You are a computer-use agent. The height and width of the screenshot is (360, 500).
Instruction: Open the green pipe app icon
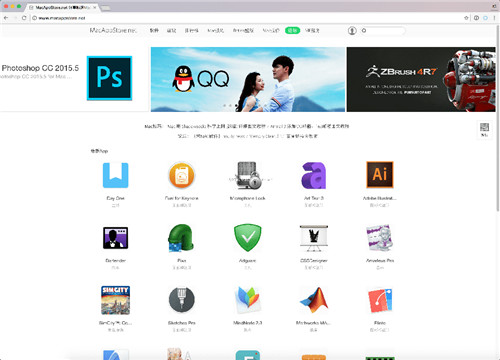tap(181, 238)
